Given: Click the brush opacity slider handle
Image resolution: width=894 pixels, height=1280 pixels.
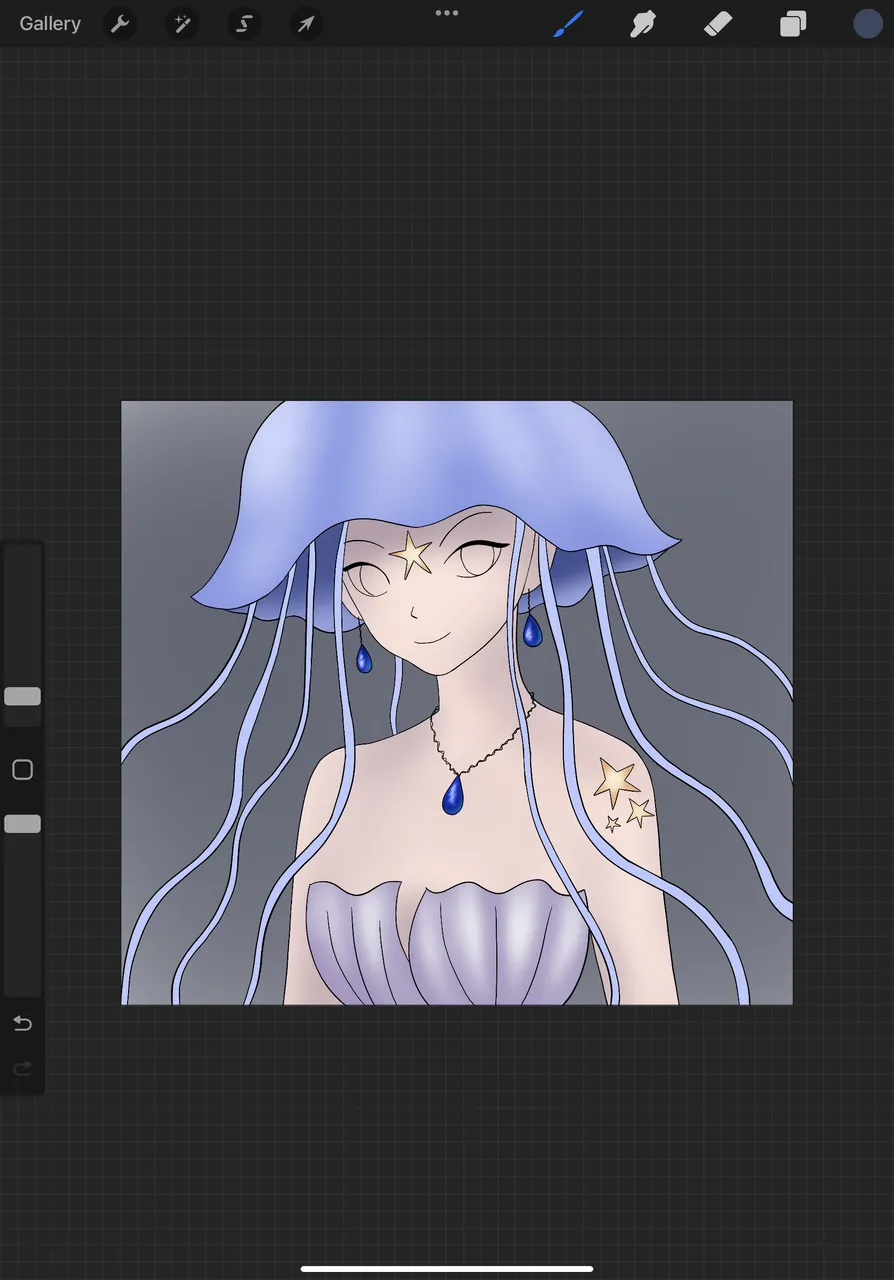Looking at the screenshot, I should coord(22,824).
